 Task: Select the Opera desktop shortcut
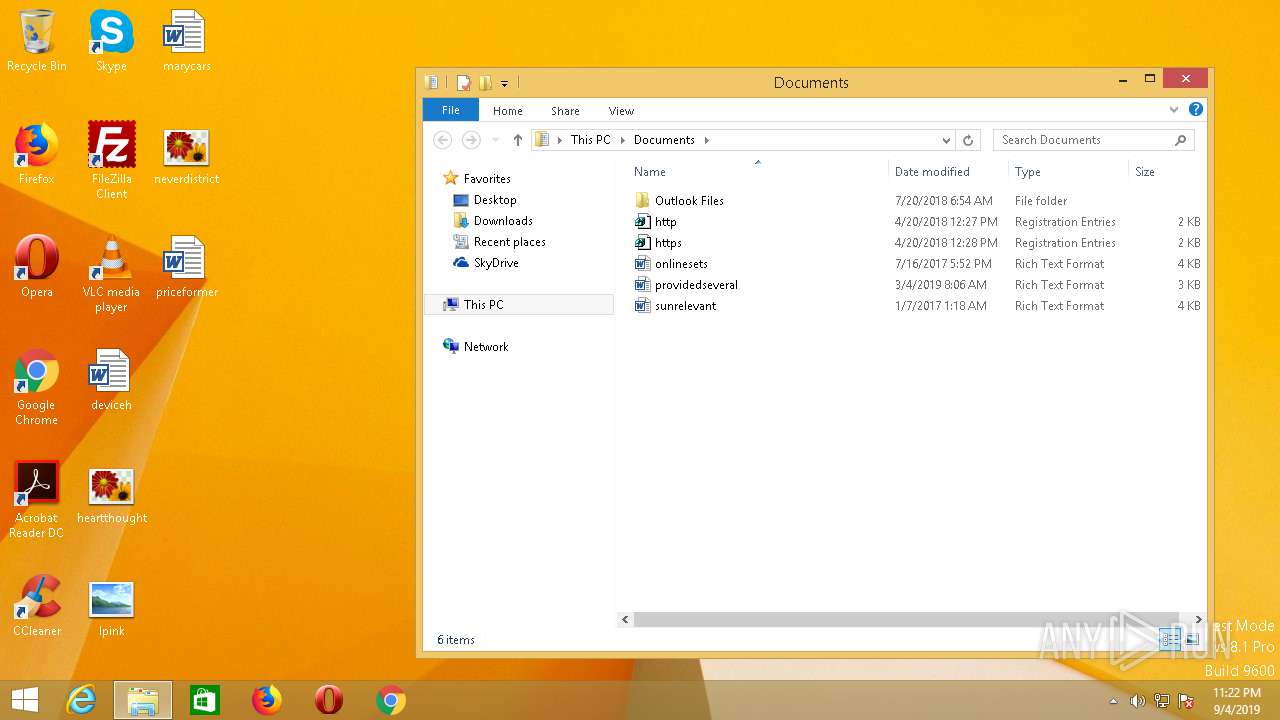37,267
